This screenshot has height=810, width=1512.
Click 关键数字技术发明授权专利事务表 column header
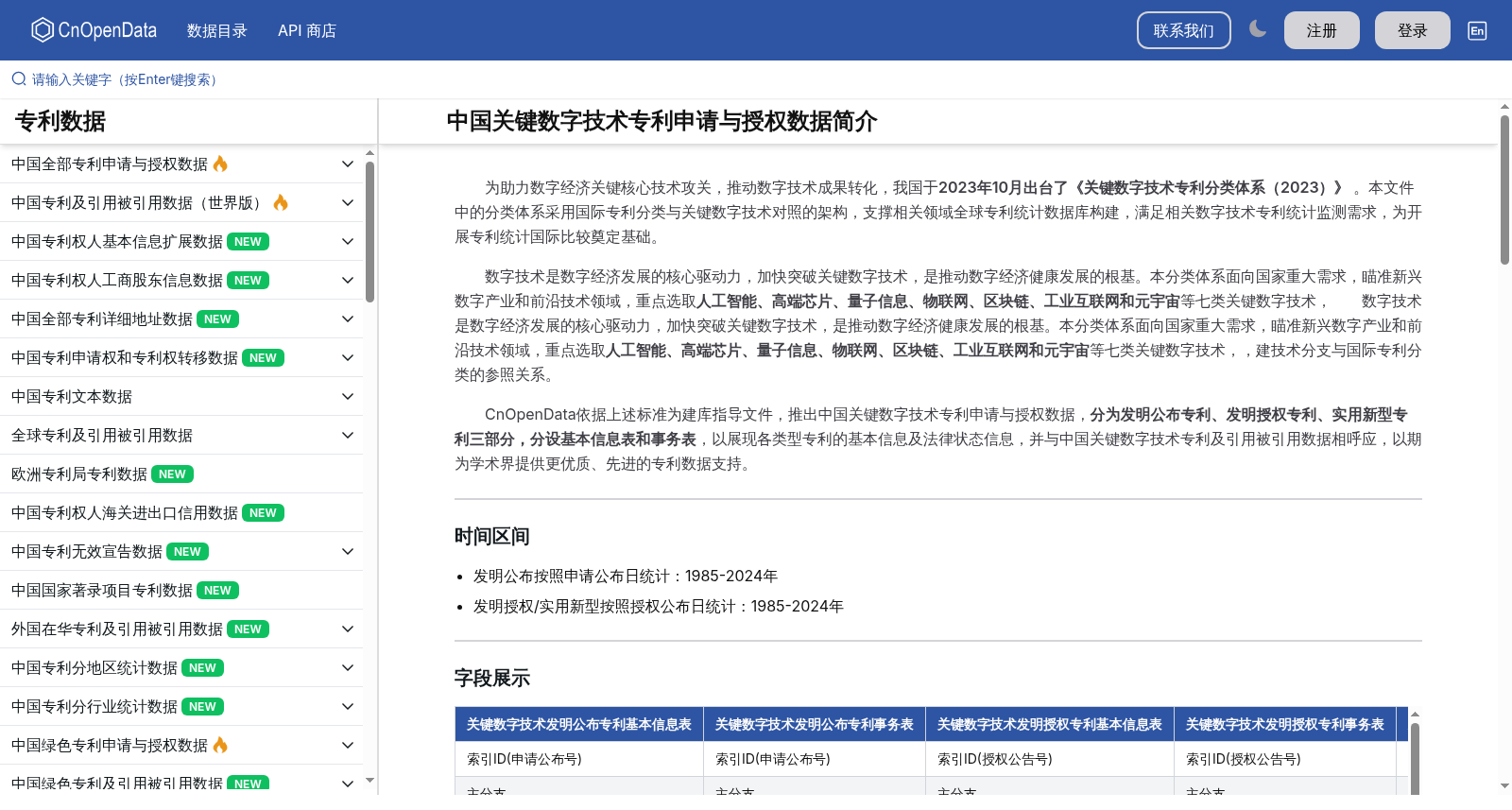pyautogui.click(x=1285, y=724)
